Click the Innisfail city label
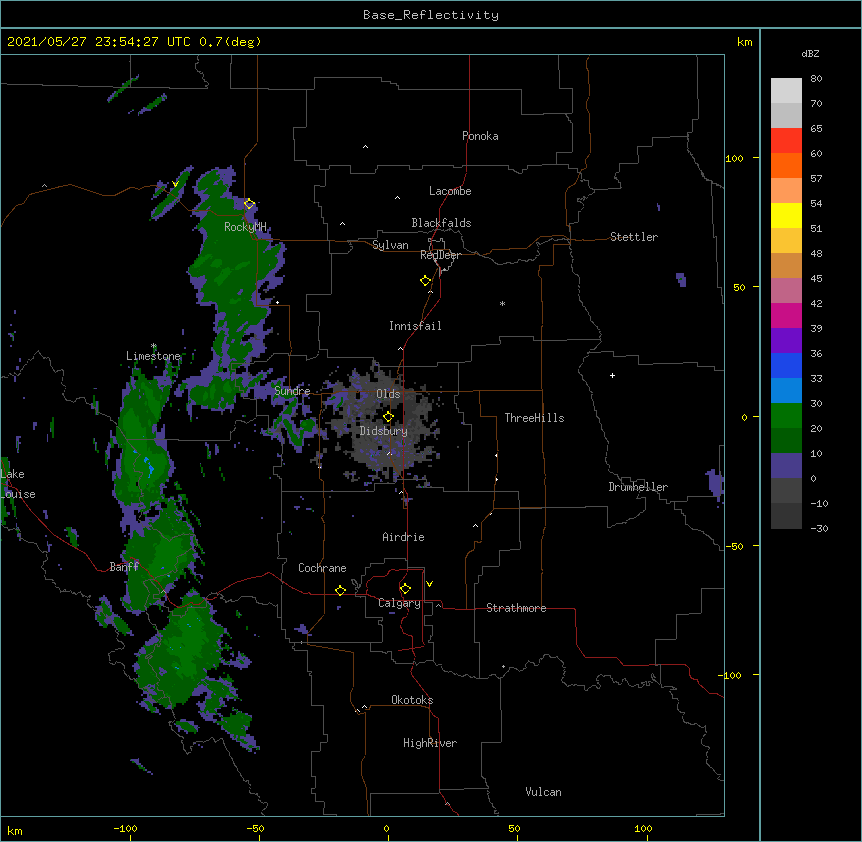Screen dimensions: 862x842 tap(415, 326)
